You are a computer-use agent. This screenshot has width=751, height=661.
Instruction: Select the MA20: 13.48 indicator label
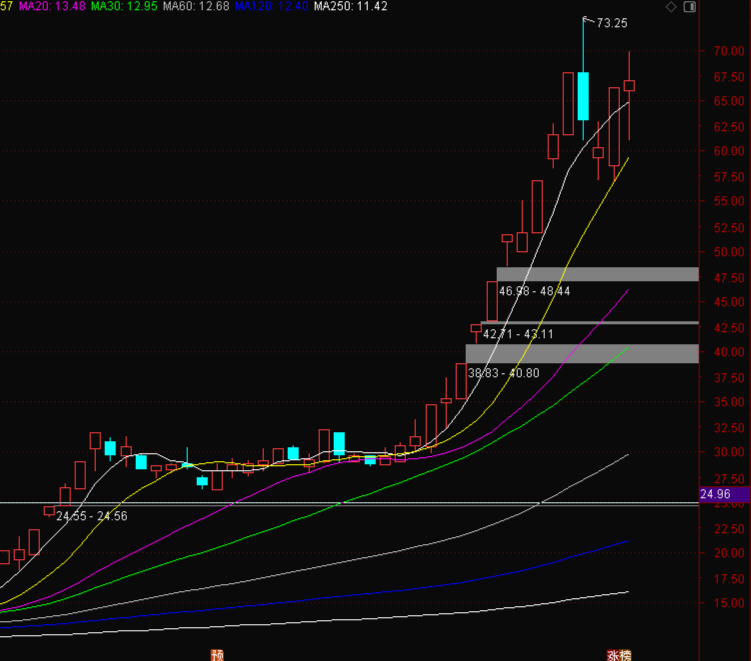click(x=52, y=6)
